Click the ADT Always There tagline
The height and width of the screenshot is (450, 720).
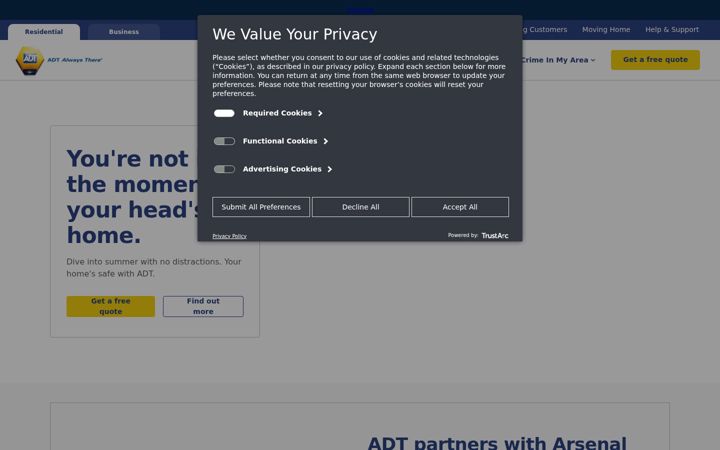point(75,60)
